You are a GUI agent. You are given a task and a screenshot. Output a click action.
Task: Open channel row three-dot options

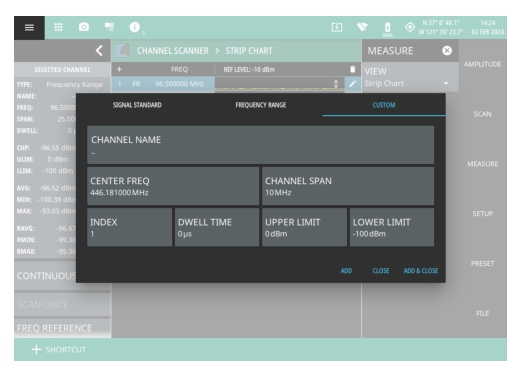pyautogui.click(x=336, y=84)
